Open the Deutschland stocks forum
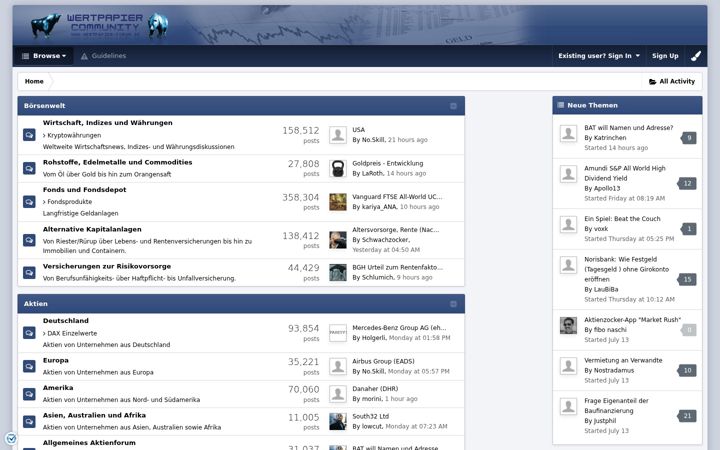The height and width of the screenshot is (450, 720). pos(66,321)
